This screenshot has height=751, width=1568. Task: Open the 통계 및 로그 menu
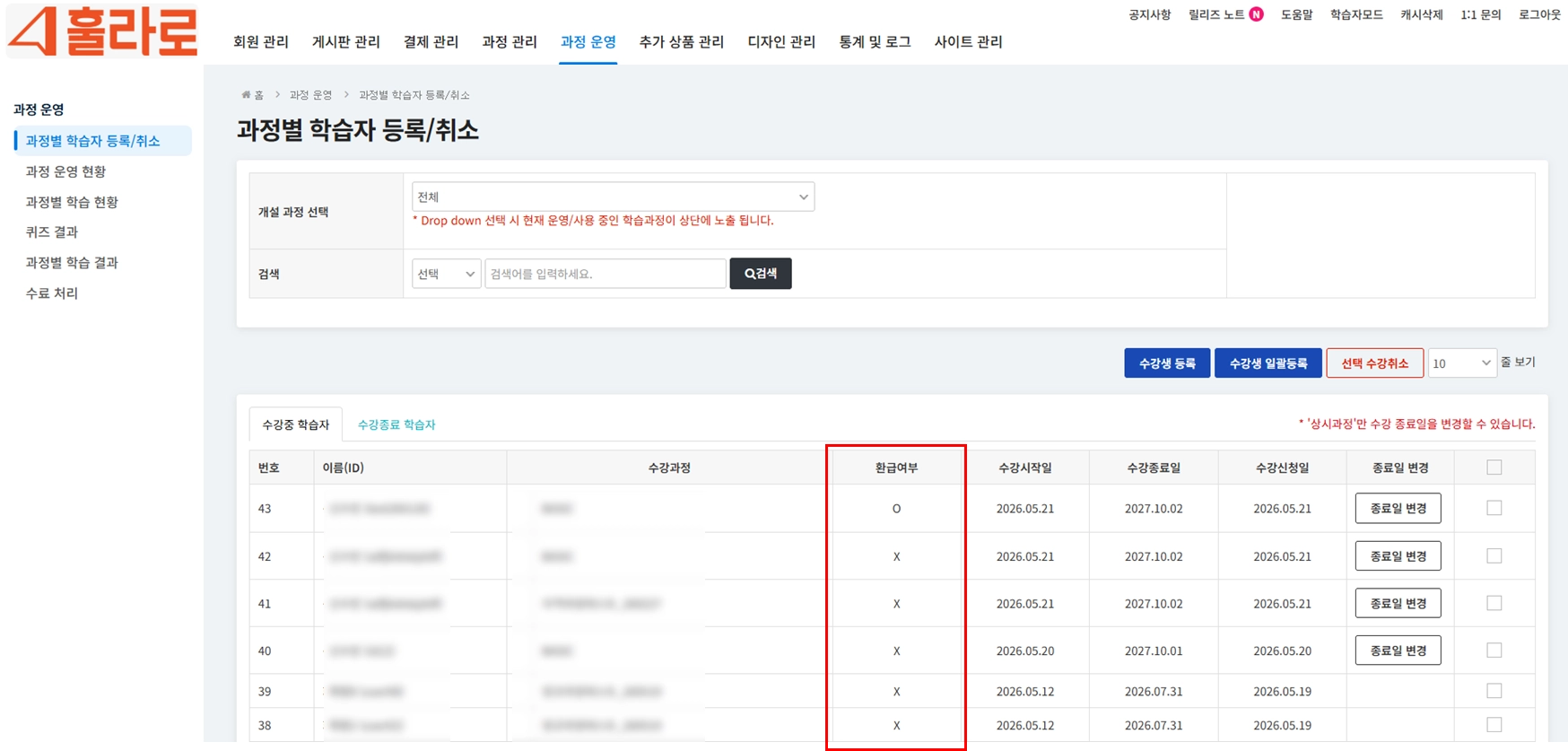pos(875,41)
